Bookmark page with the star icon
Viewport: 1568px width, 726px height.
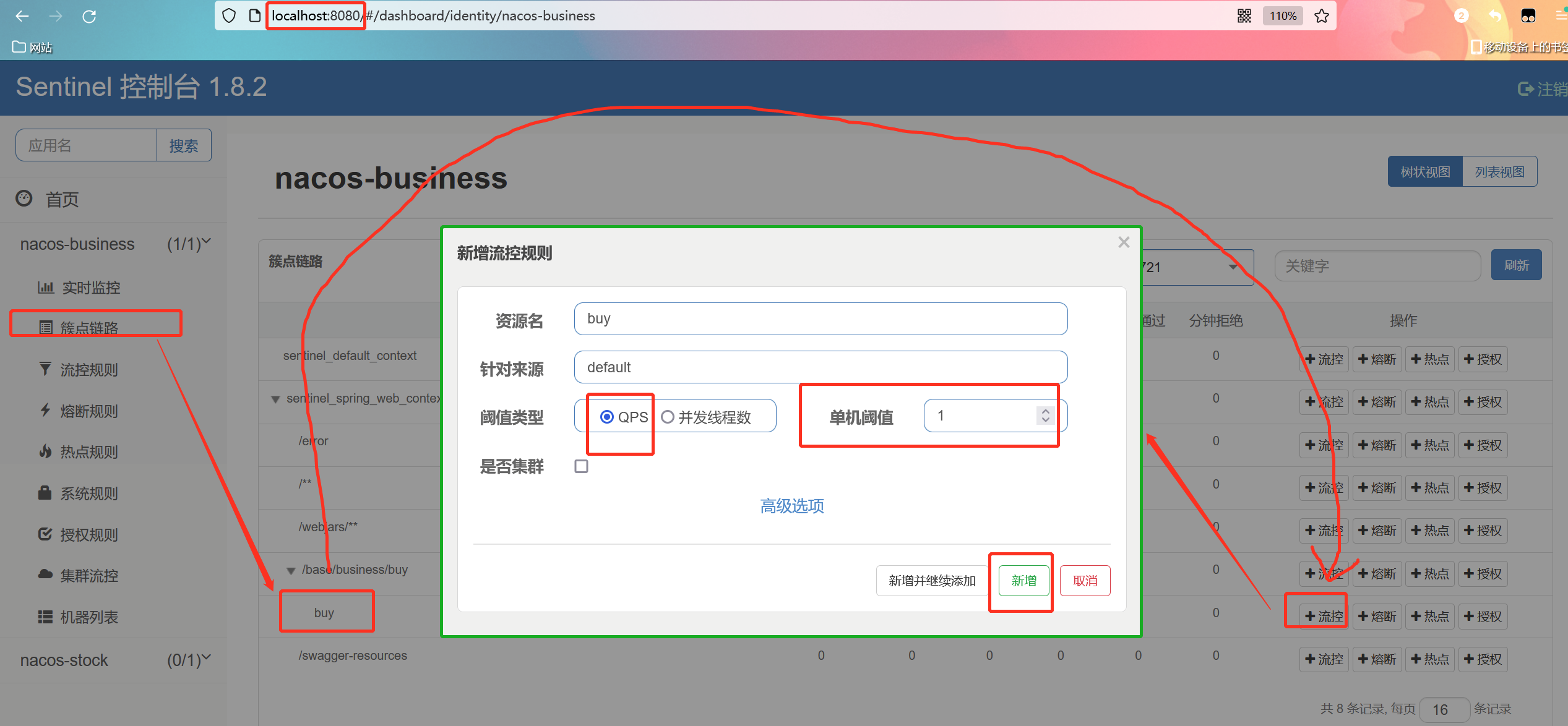(x=1322, y=15)
